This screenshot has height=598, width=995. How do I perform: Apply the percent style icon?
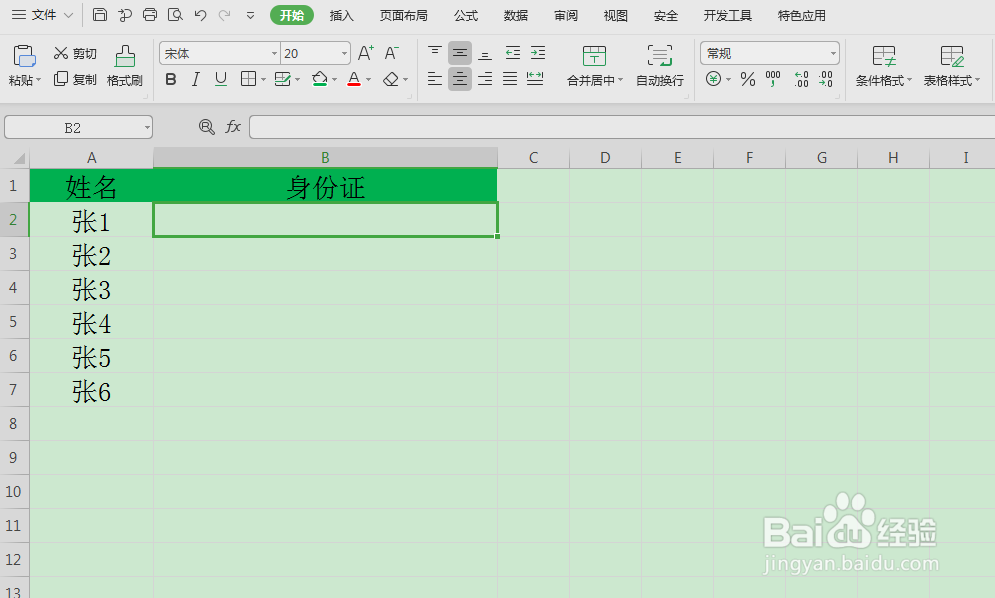coord(747,80)
